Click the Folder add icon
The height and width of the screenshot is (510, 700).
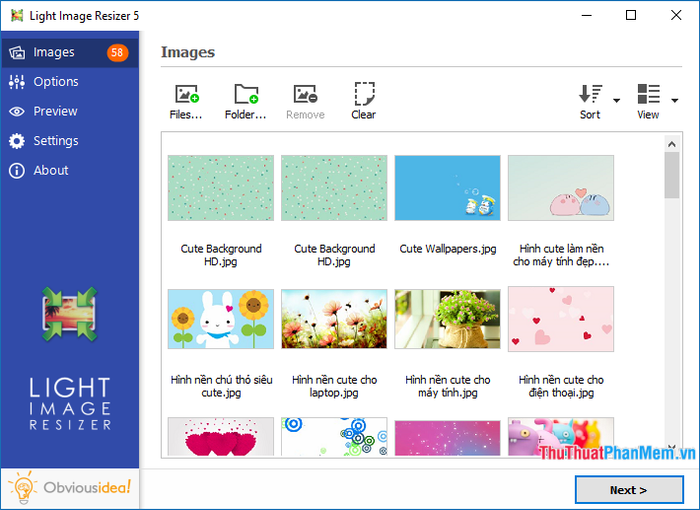tap(246, 95)
